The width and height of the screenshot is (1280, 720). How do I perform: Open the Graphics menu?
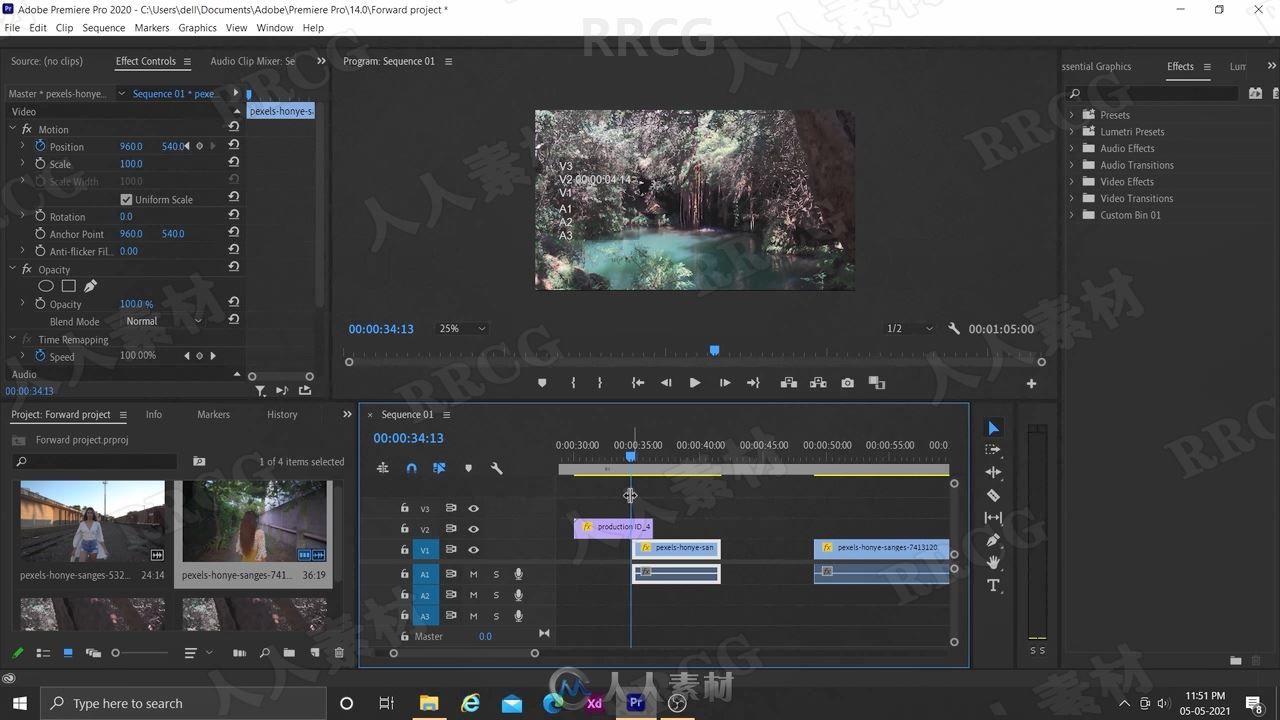tap(197, 28)
